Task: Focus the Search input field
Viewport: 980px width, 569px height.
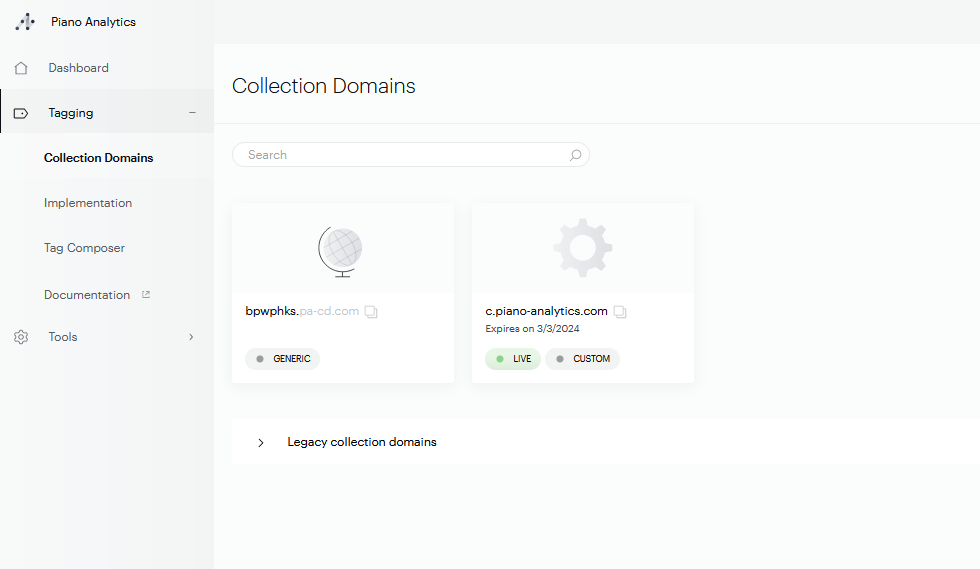Action: [400, 155]
